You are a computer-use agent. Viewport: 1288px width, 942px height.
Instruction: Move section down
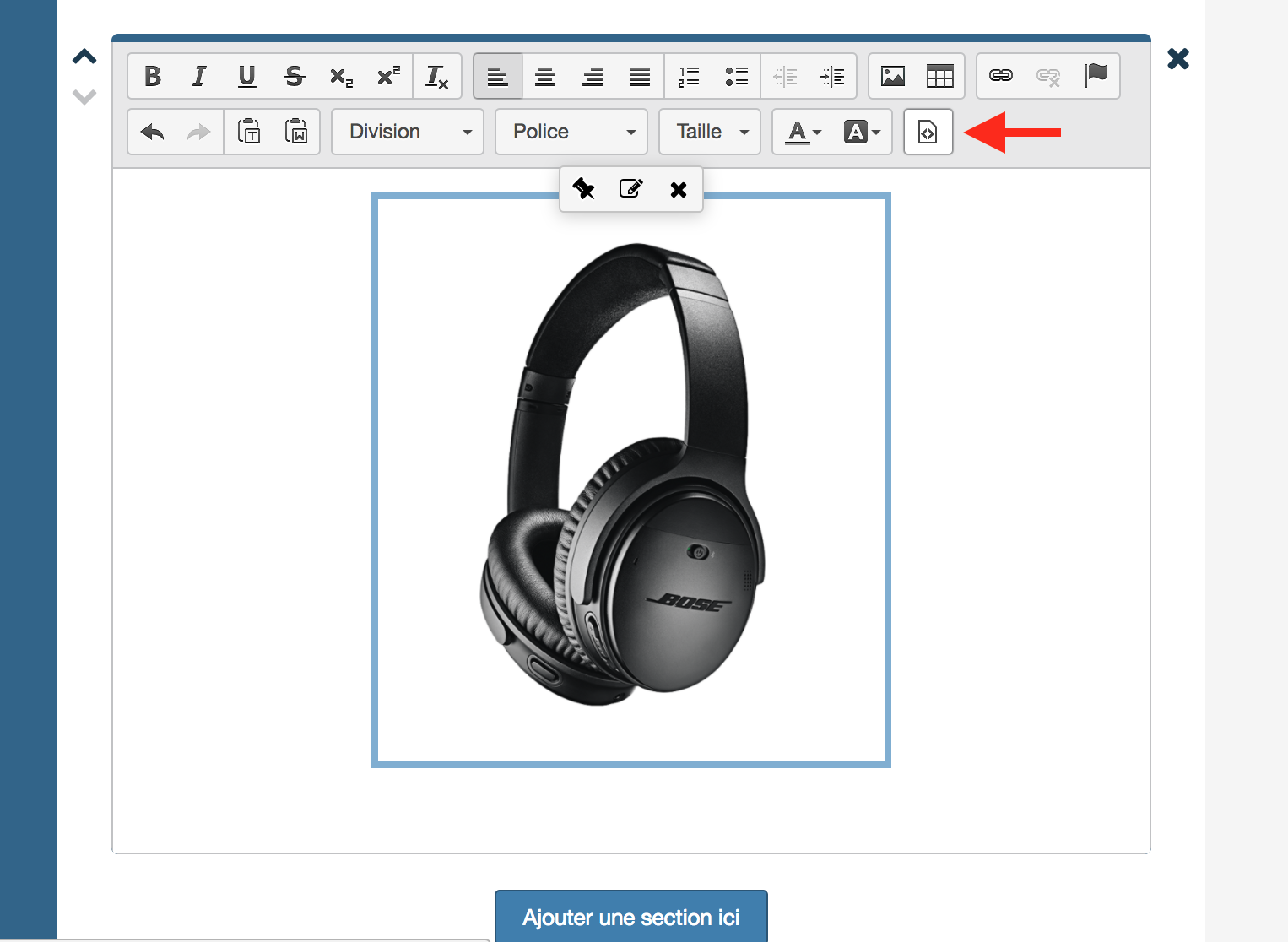pos(84,97)
